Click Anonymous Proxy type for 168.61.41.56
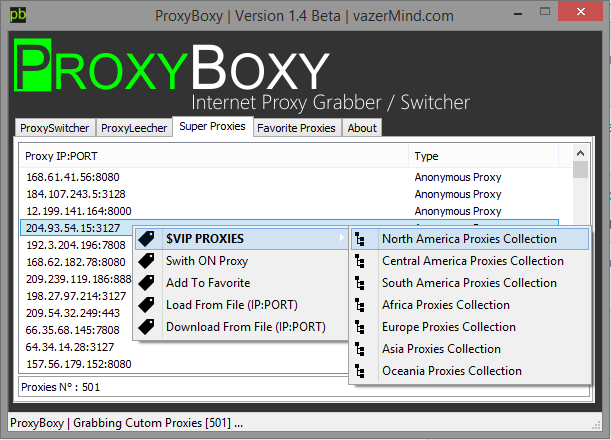 (458, 177)
